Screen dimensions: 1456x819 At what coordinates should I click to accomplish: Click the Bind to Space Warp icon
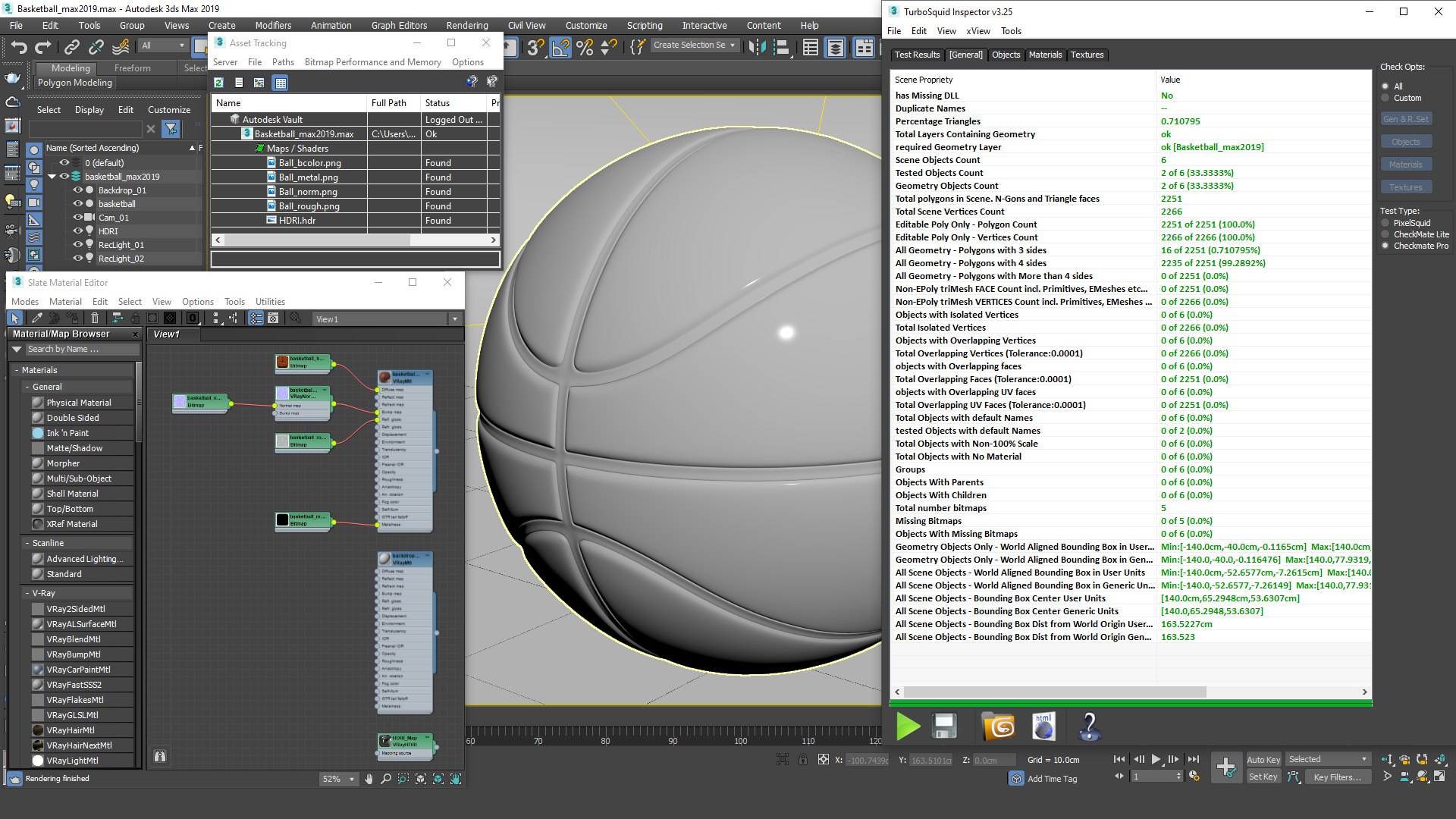[121, 47]
